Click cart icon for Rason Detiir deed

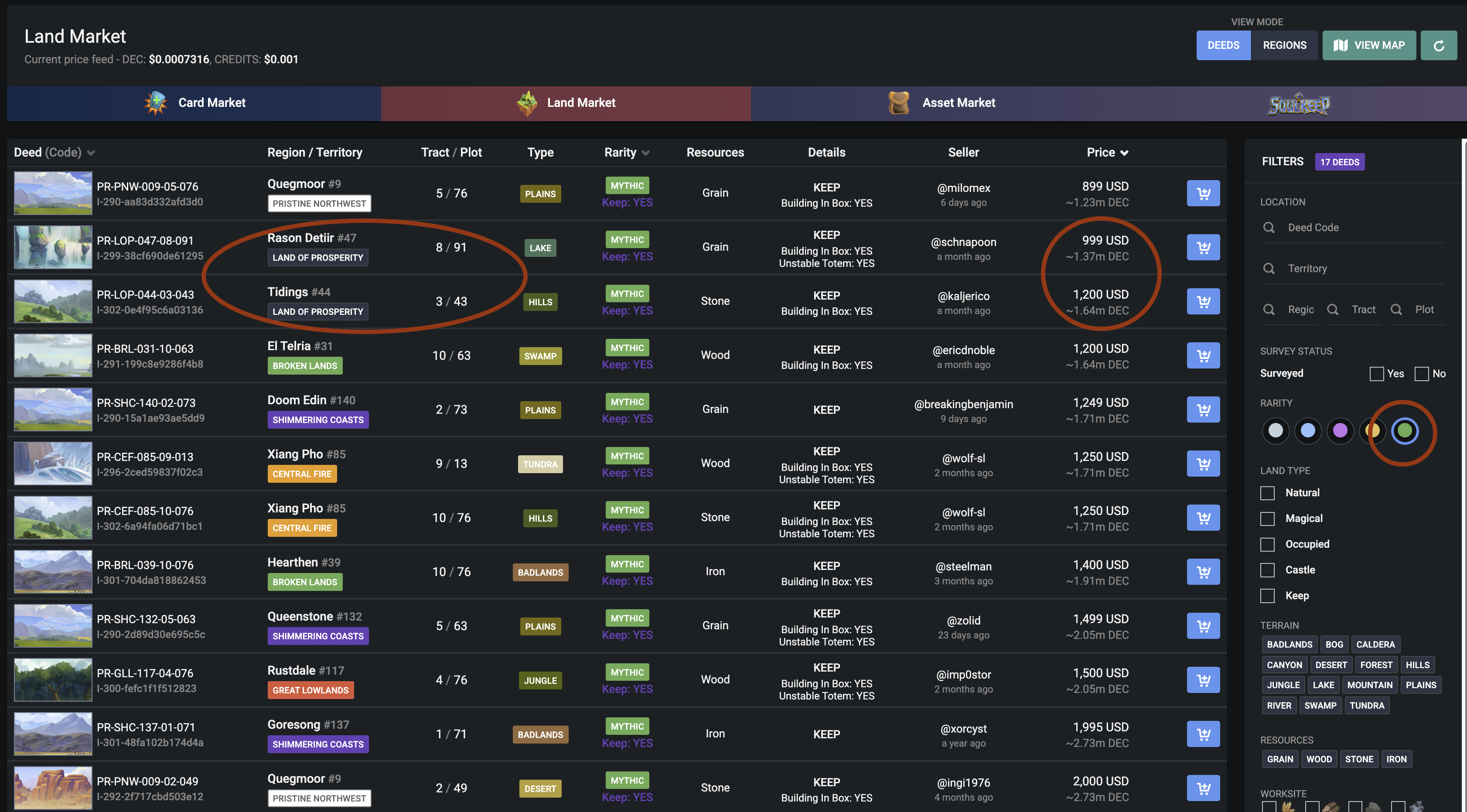[x=1203, y=248]
